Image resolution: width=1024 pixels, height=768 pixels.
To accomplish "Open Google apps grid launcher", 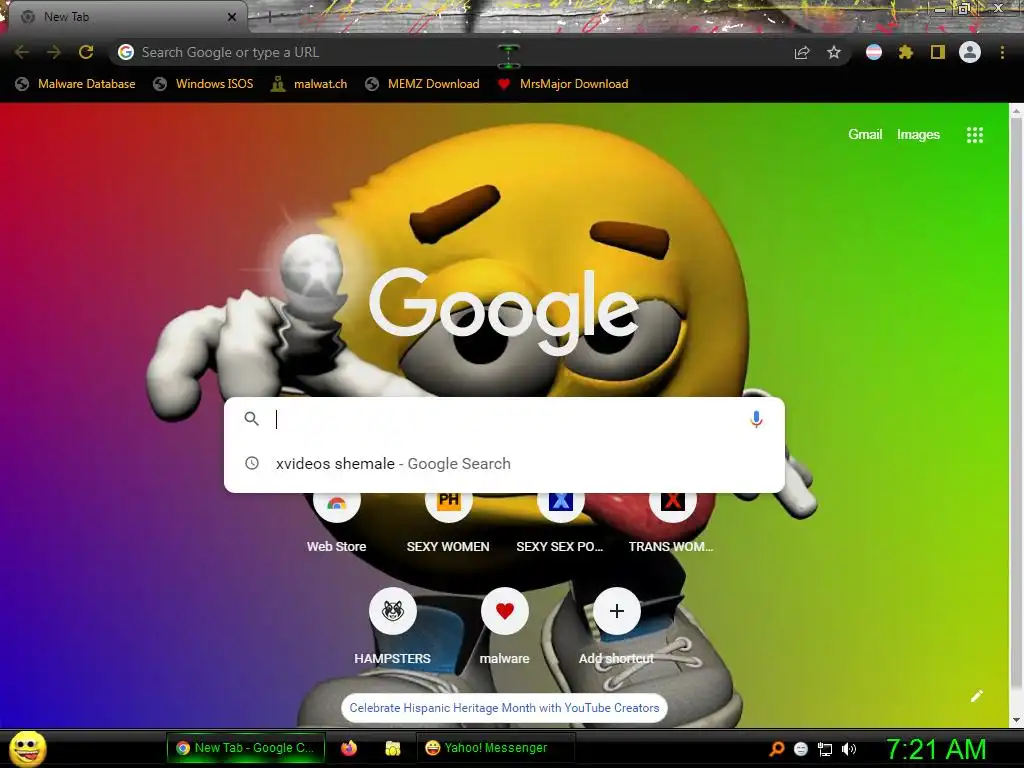I will click(x=975, y=135).
